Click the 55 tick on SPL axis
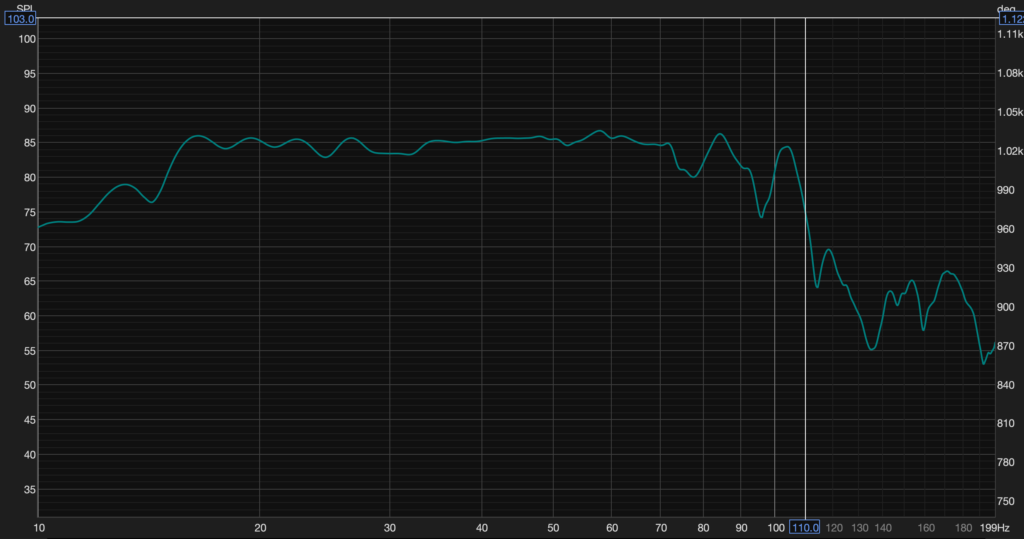 pyautogui.click(x=29, y=351)
